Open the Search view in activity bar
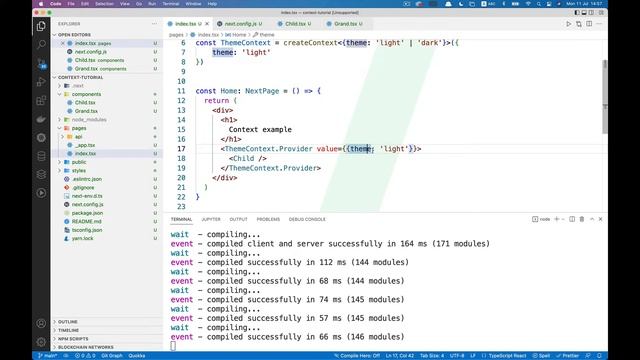640x360 pixels. (x=41, y=44)
